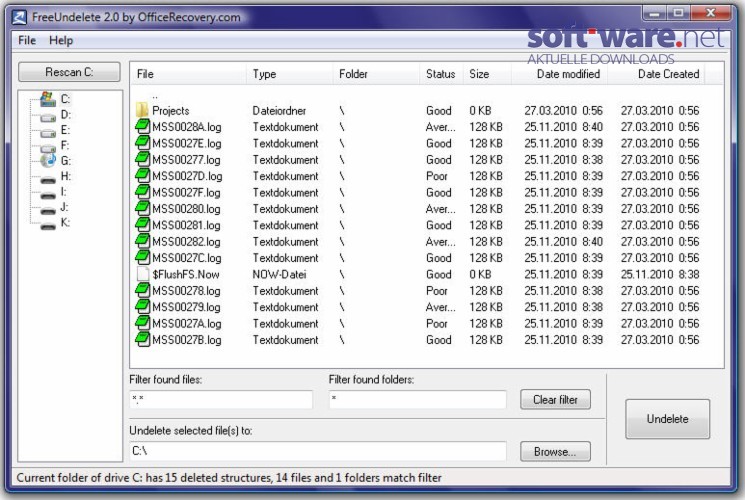
Task: Sort by the File column header
Action: click(x=189, y=74)
